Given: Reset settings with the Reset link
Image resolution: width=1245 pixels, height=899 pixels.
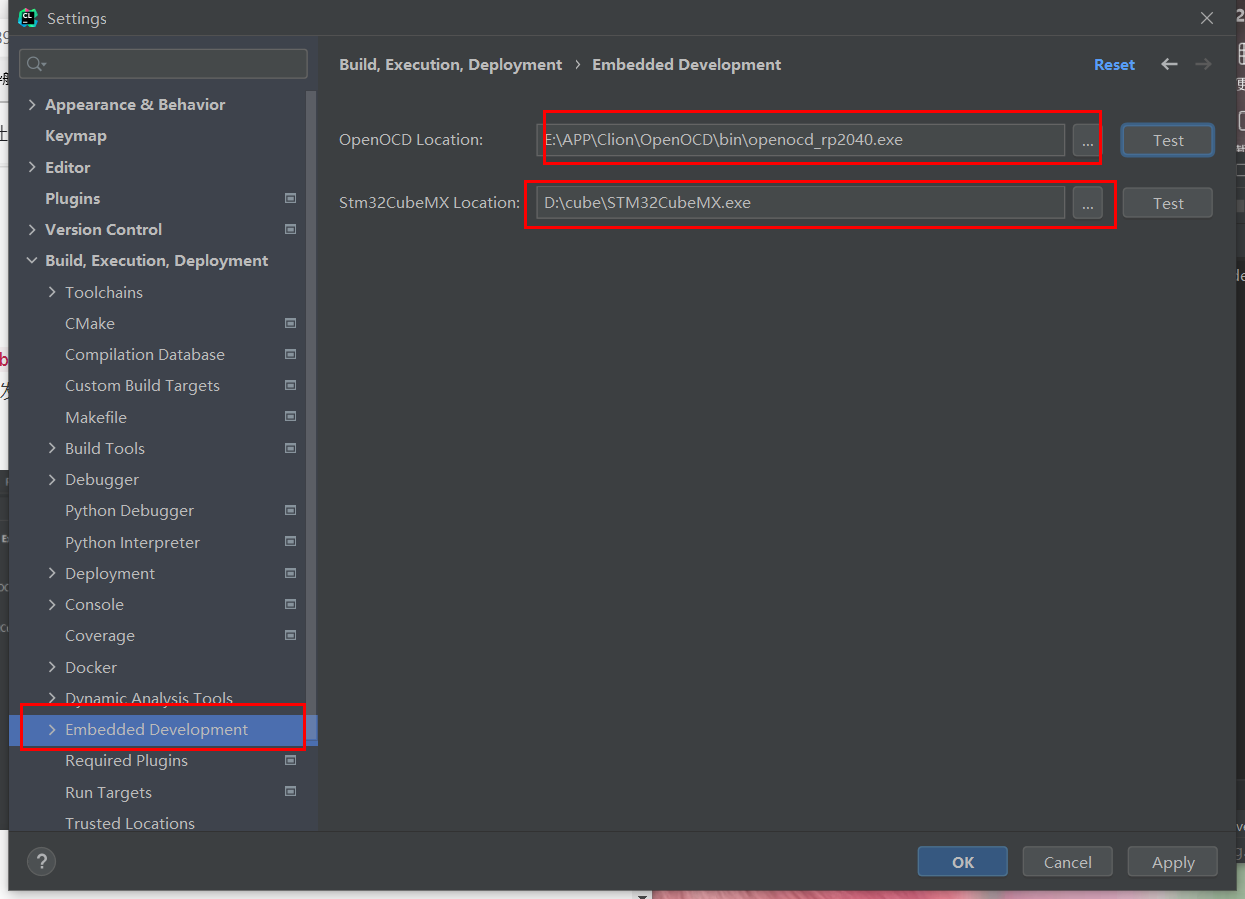Looking at the screenshot, I should point(1114,64).
